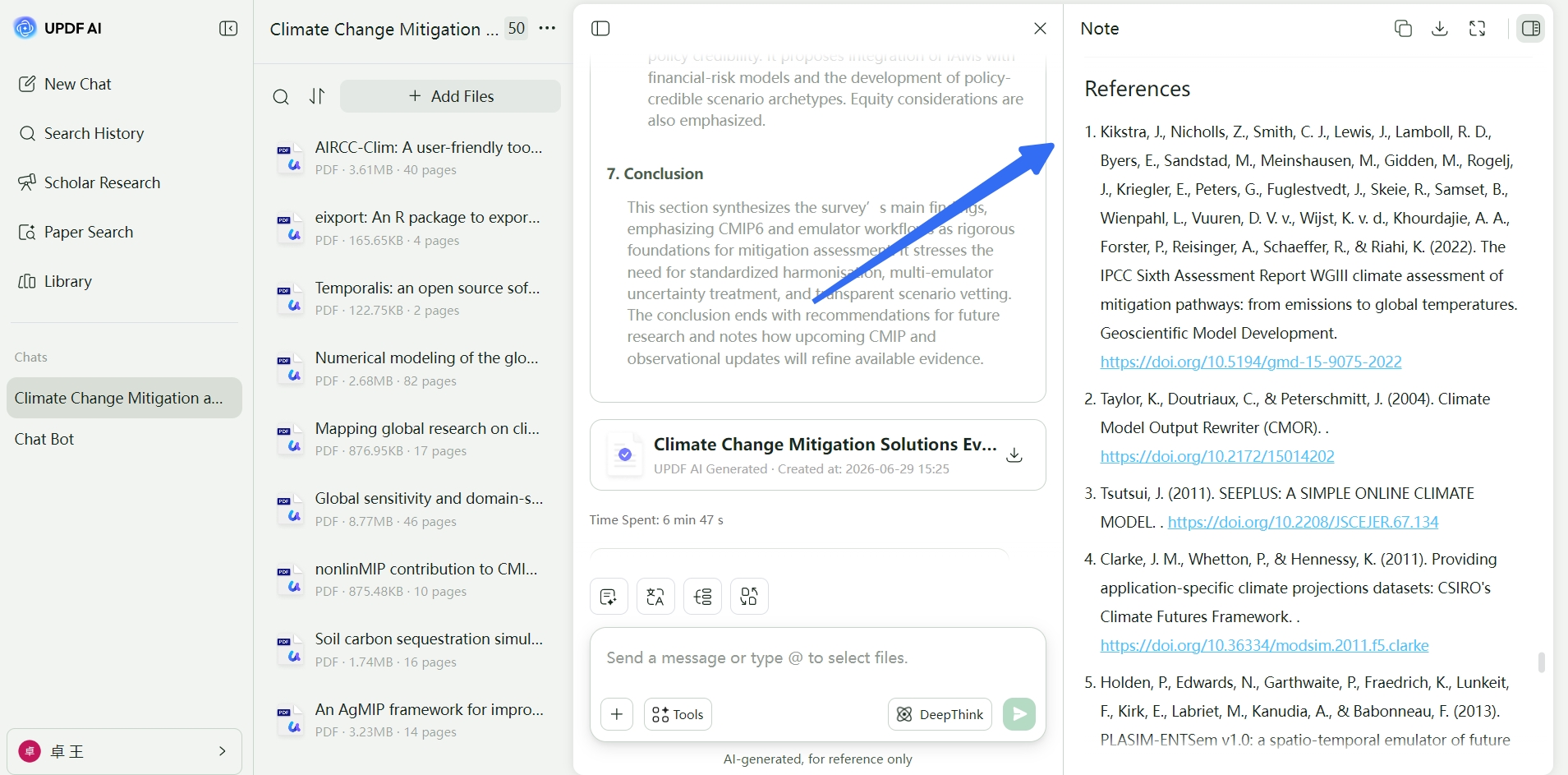
Task: Search files with the magnifier icon
Action: tap(281, 97)
